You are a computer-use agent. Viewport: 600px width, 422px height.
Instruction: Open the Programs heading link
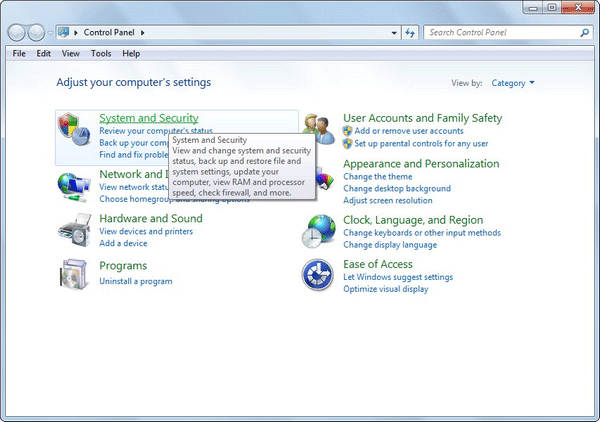coord(123,266)
